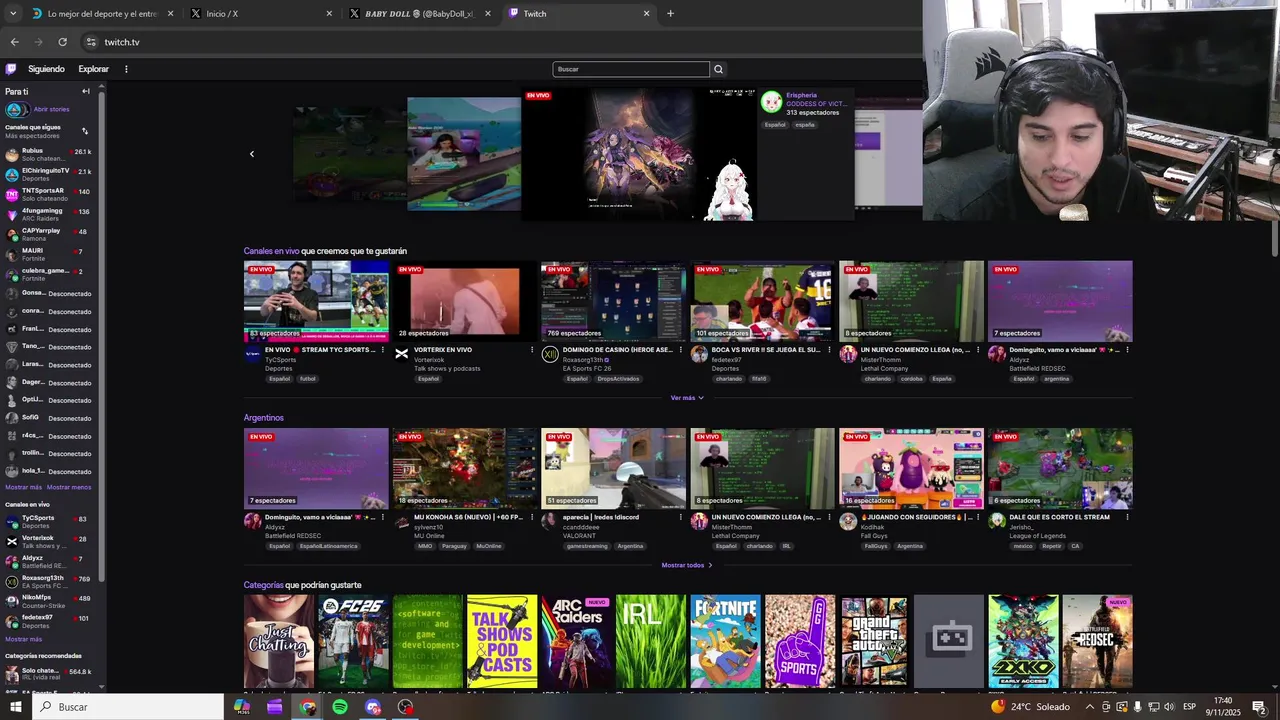The image size is (1280, 720).
Task: Open the MU KONGHA S6 stream thumbnail
Action: click(x=465, y=469)
